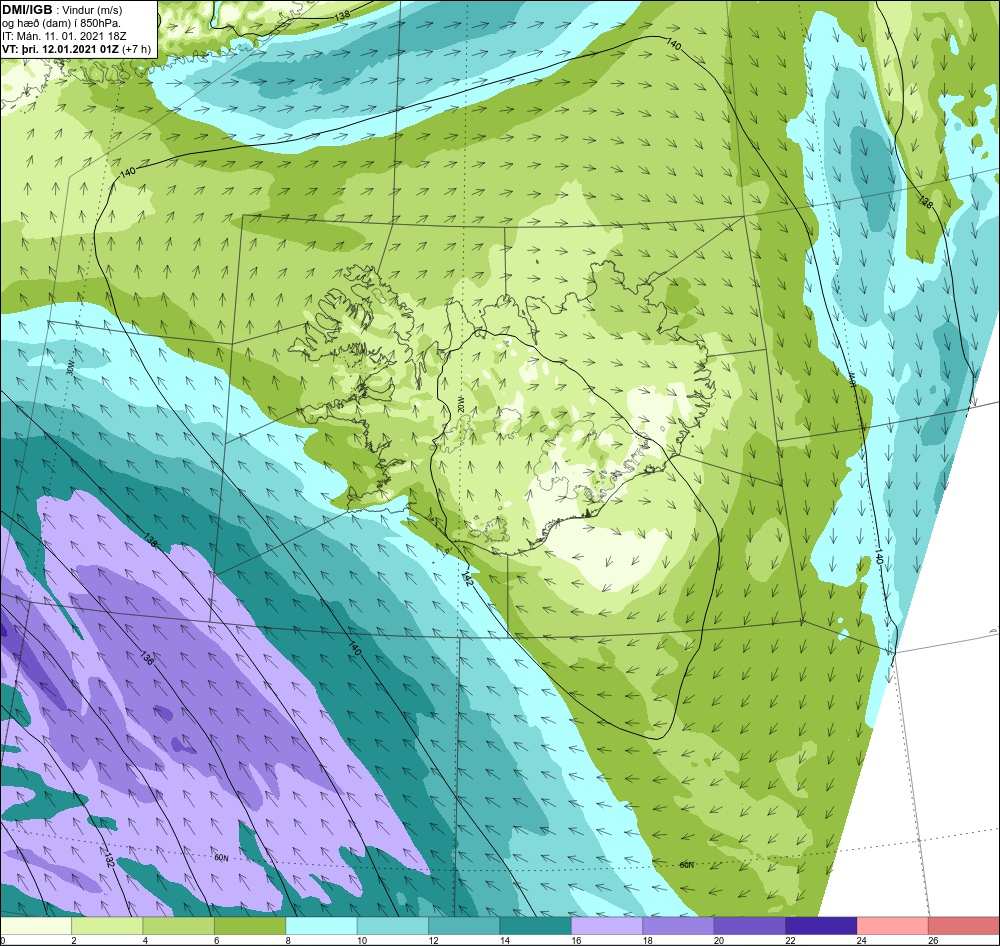Click the 'Vindur (m/s)' header text
1000x946 pixels.
click(x=94, y=10)
